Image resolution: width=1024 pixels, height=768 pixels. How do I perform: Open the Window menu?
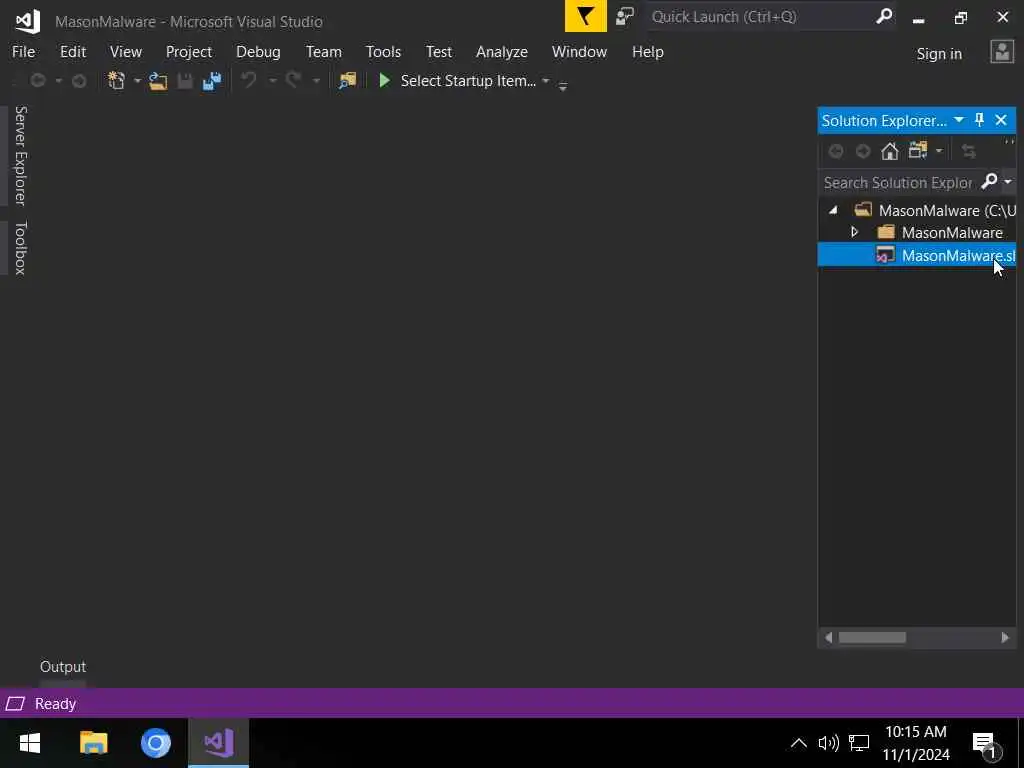pyautogui.click(x=579, y=52)
